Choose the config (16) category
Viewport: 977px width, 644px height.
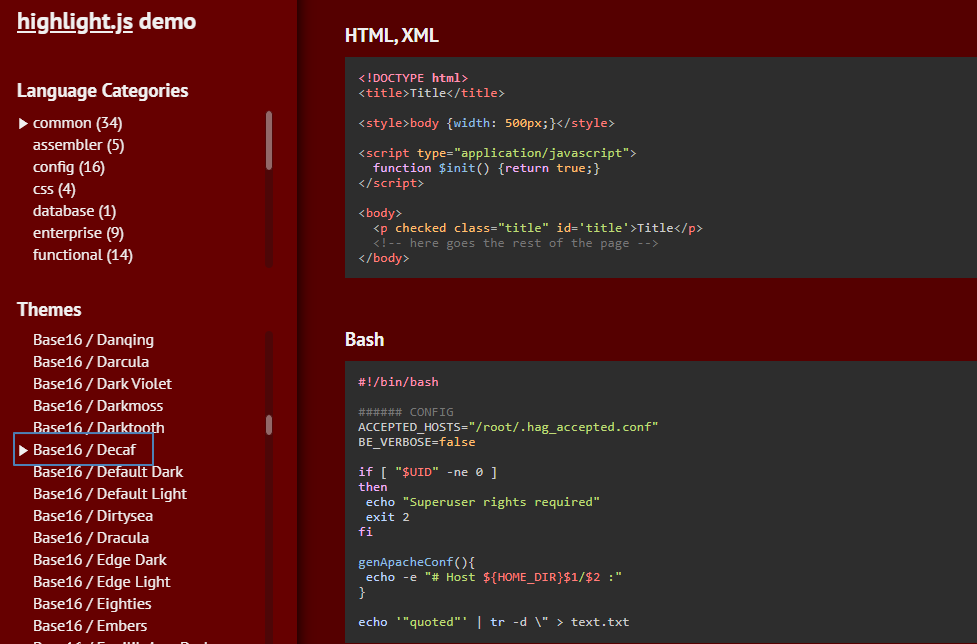(69, 167)
